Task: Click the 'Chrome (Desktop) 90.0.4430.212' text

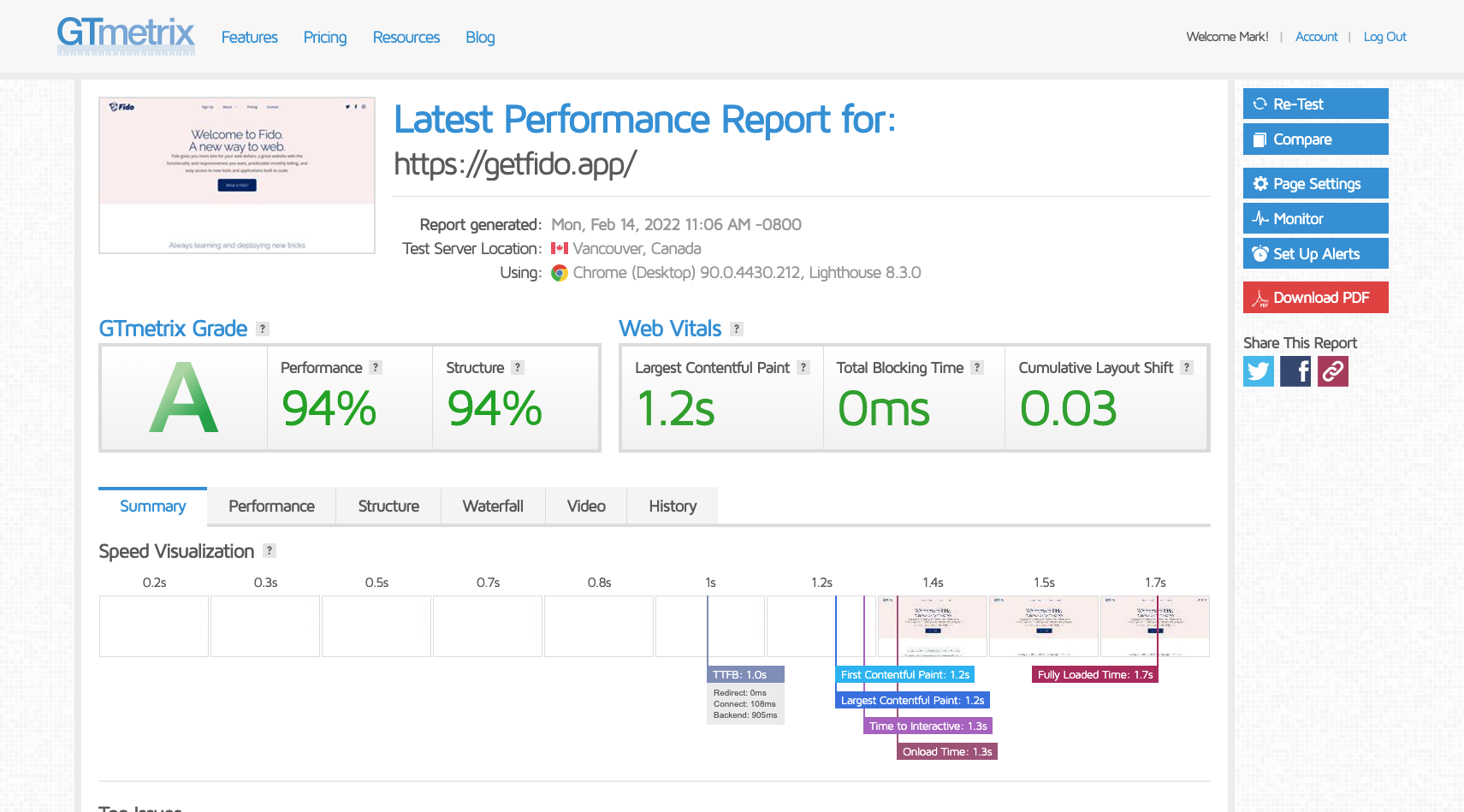Action: [687, 272]
